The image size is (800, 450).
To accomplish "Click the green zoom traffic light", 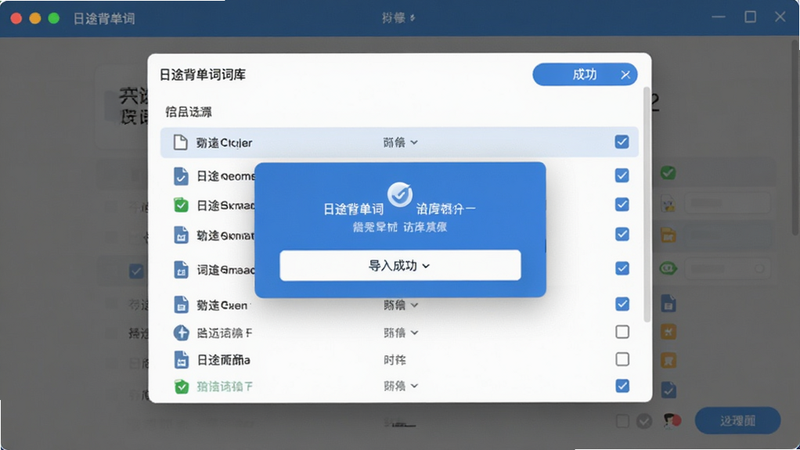I will (x=54, y=19).
